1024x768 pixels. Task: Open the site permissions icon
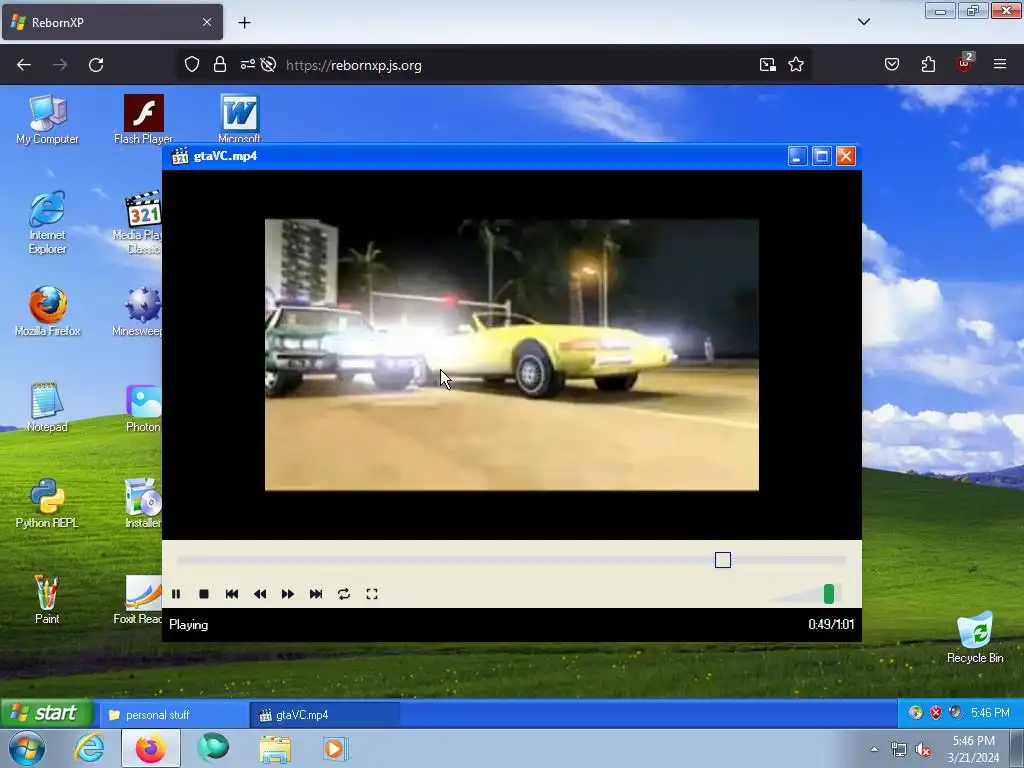point(248,64)
